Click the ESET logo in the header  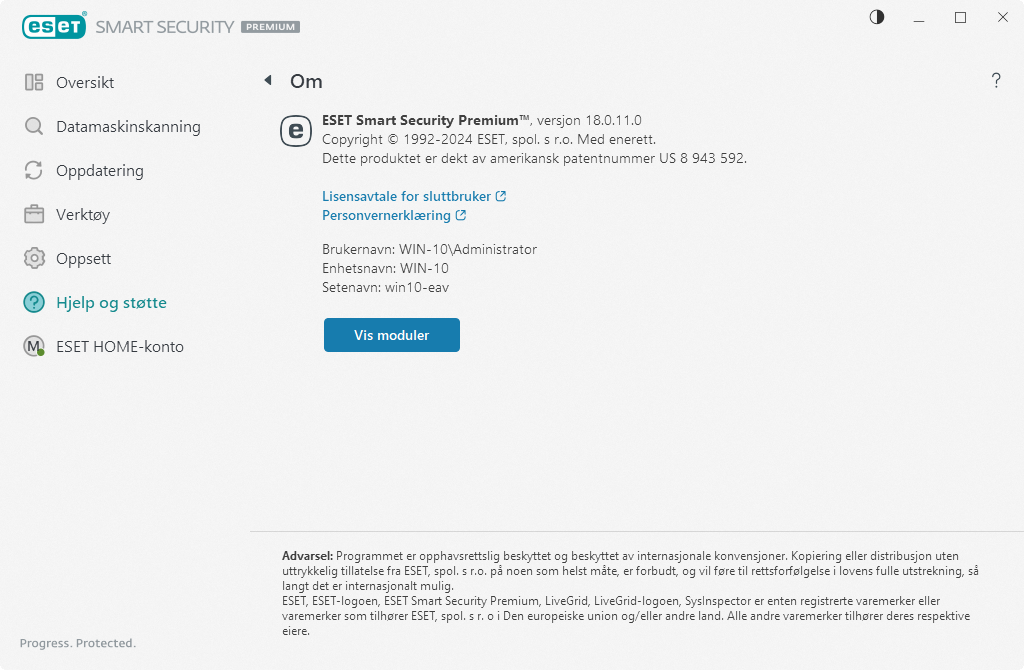[x=54, y=27]
